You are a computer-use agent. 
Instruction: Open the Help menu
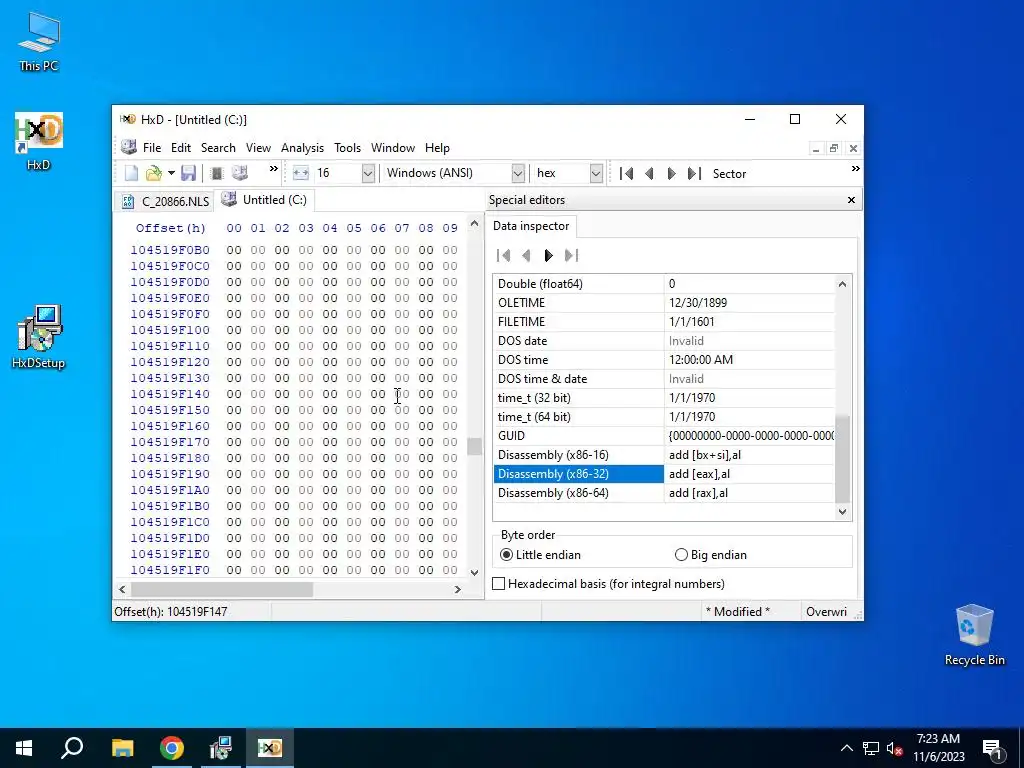coord(437,148)
